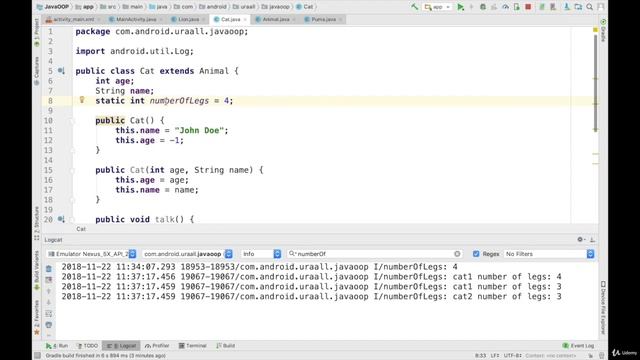Image resolution: width=640 pixels, height=360 pixels.
Task: Collapse the Cat() constructor fold on line 10
Action: (72, 121)
